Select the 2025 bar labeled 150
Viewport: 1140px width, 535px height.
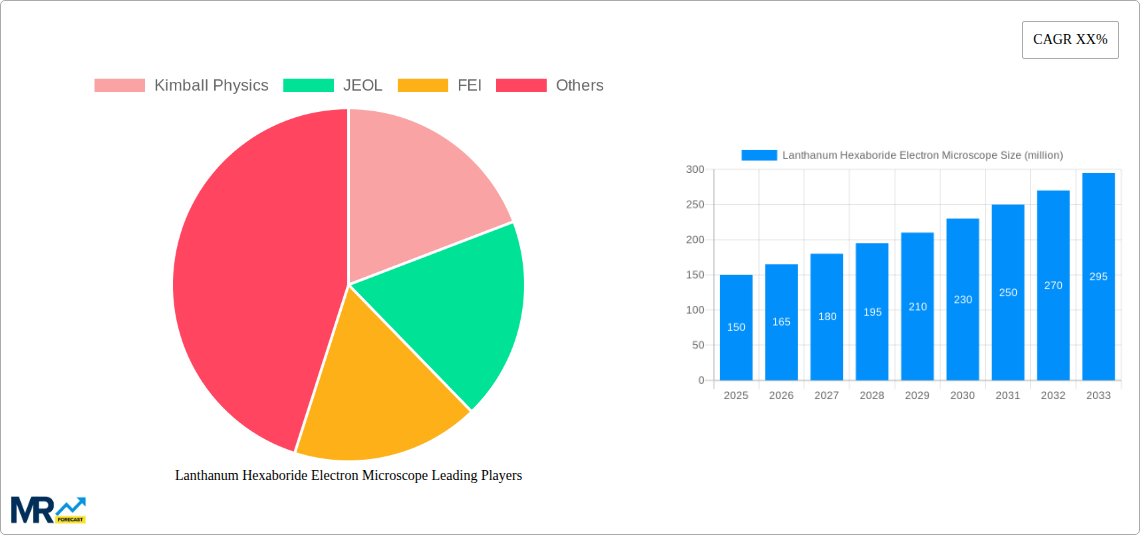736,327
